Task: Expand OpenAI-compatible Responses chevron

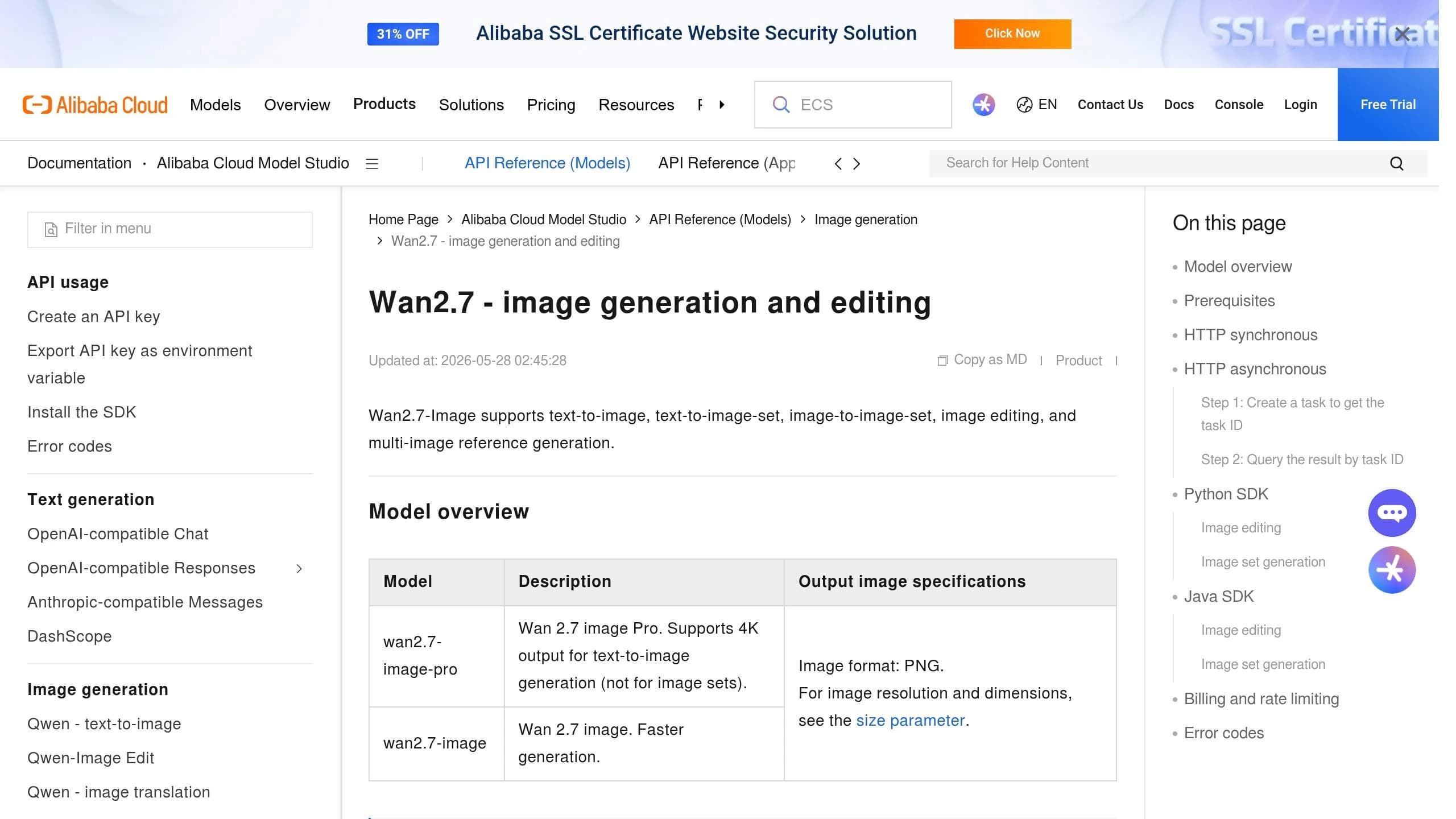Action: pyautogui.click(x=299, y=569)
